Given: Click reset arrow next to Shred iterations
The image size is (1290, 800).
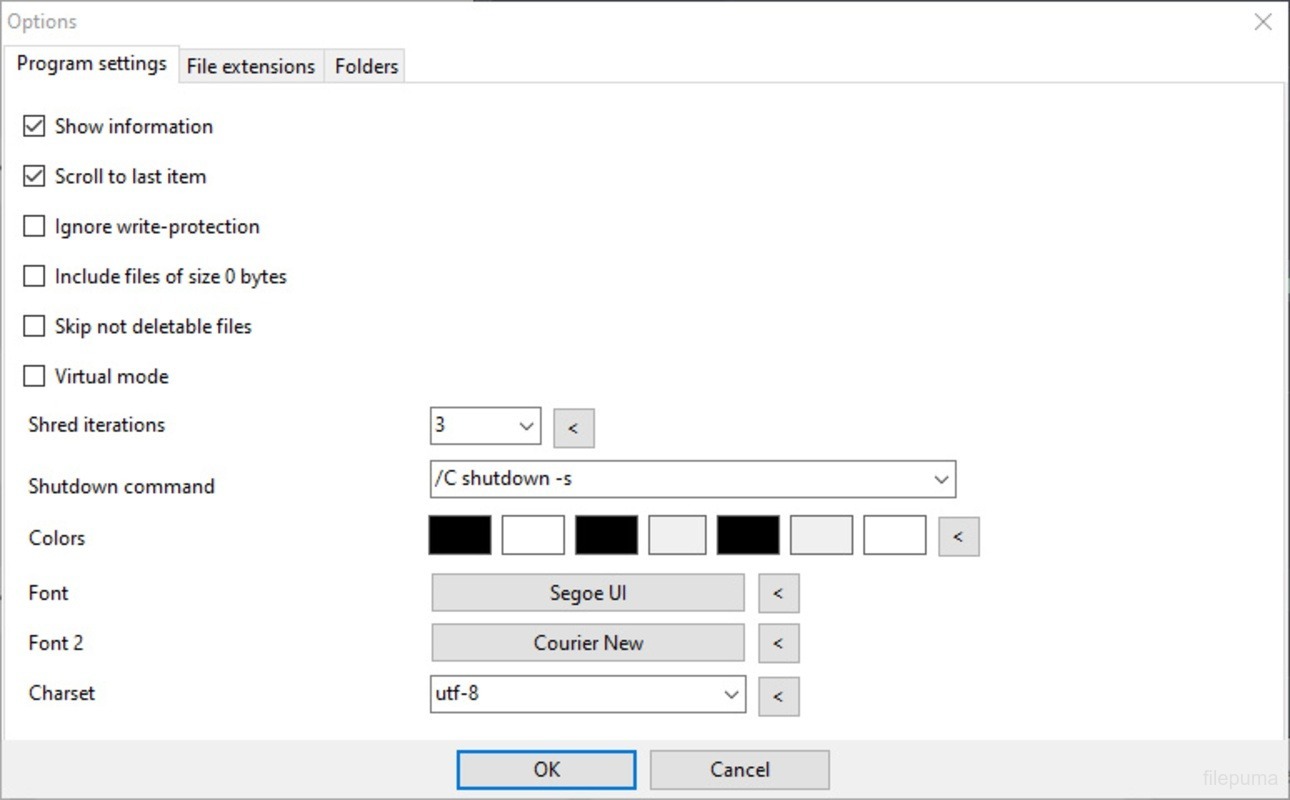Looking at the screenshot, I should coord(573,428).
